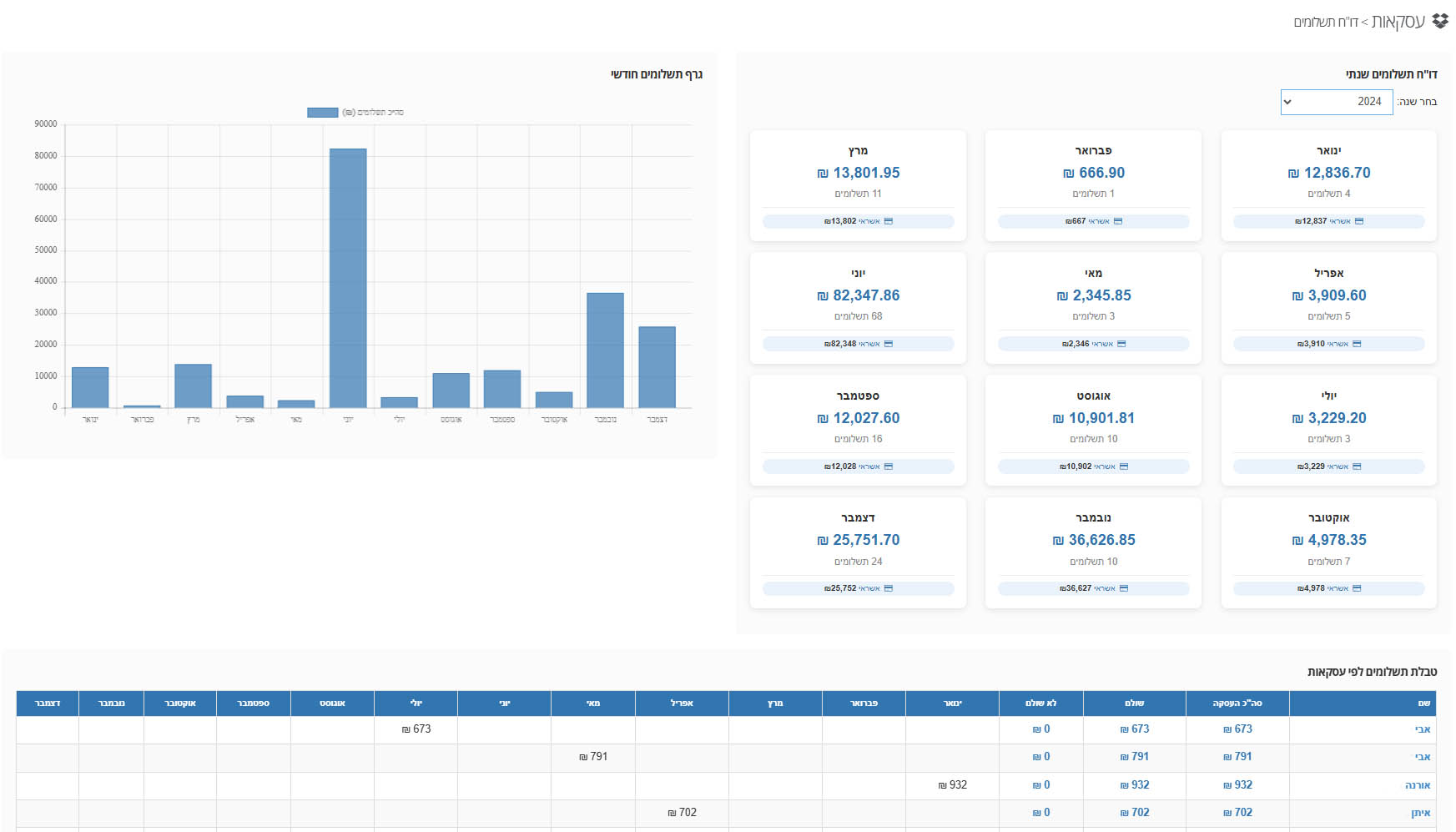This screenshot has width=1456, height=832.
Task: Open the אורנה deal name link
Action: point(1418,785)
